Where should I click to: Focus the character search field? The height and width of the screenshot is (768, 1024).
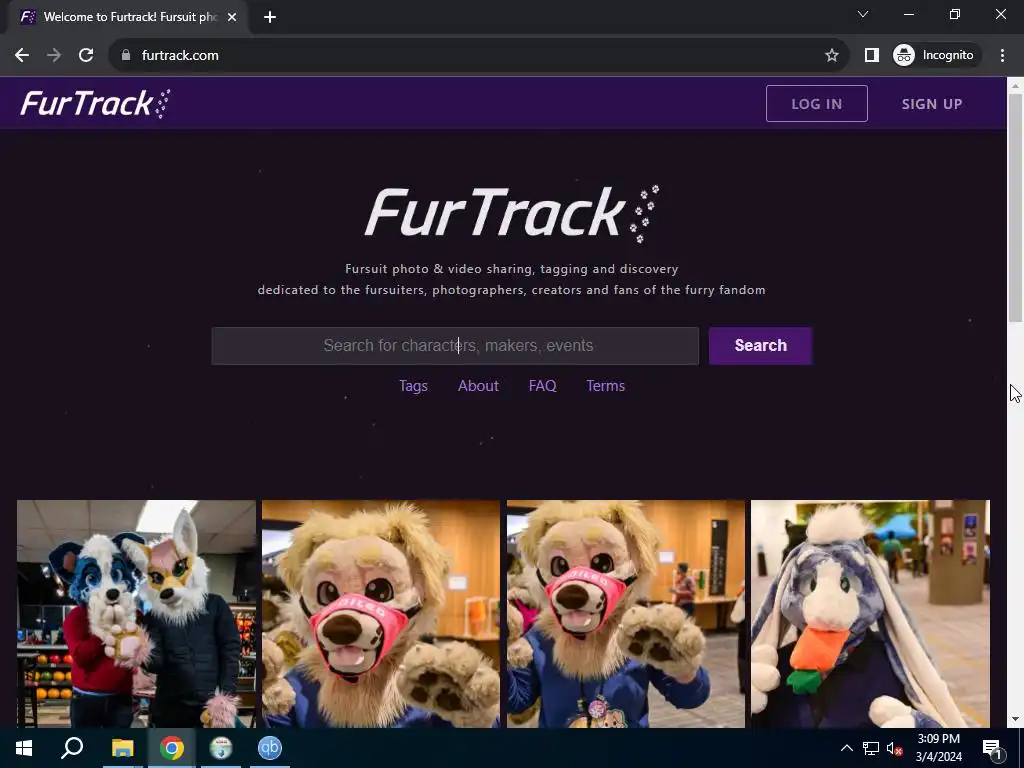coord(455,345)
